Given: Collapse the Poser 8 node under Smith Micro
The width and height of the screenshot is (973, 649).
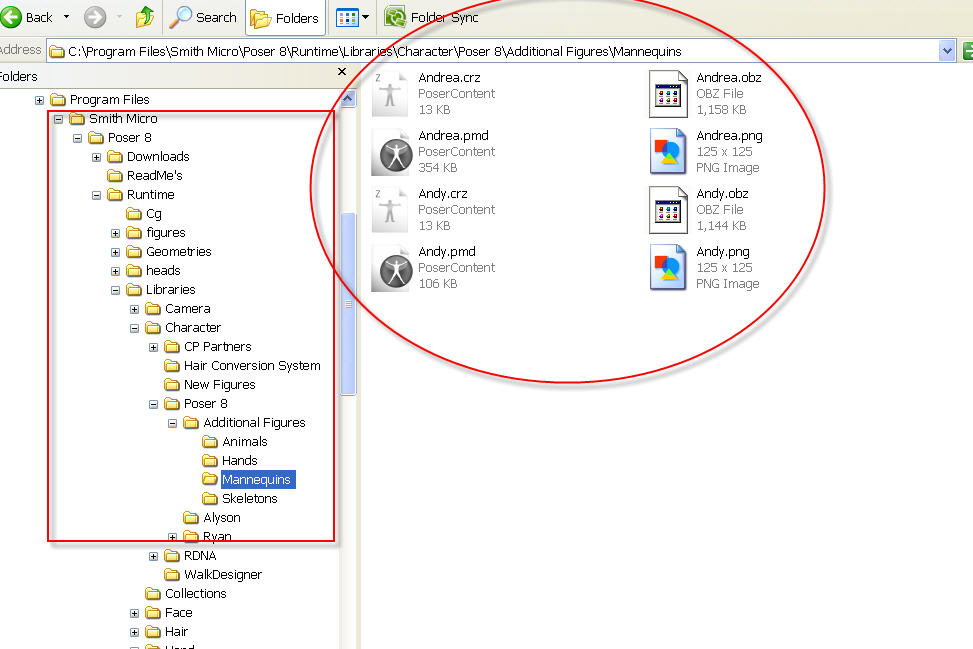Looking at the screenshot, I should point(78,138).
